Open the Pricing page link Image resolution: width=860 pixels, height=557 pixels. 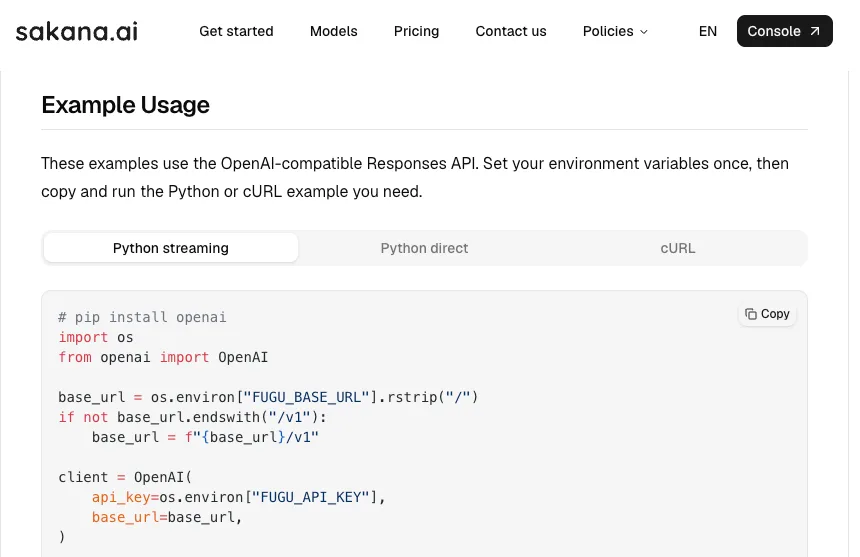[416, 31]
